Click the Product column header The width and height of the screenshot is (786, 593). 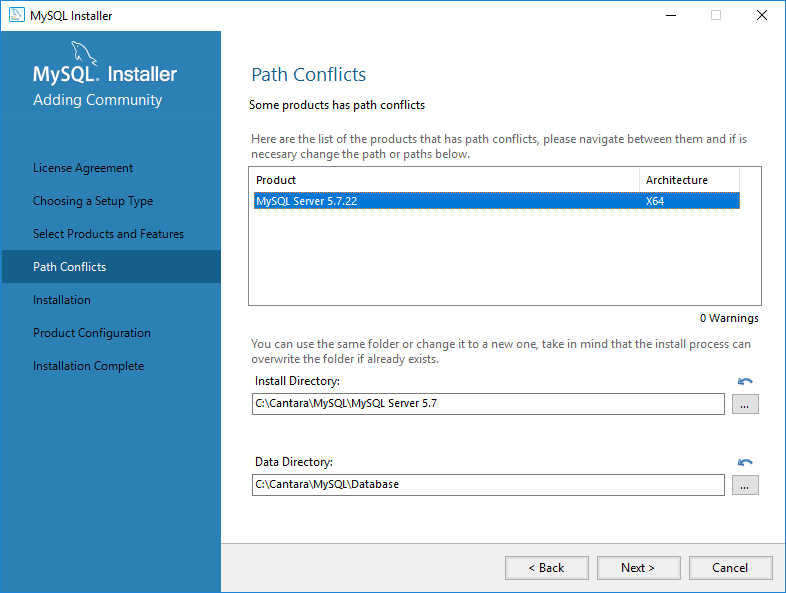(445, 180)
